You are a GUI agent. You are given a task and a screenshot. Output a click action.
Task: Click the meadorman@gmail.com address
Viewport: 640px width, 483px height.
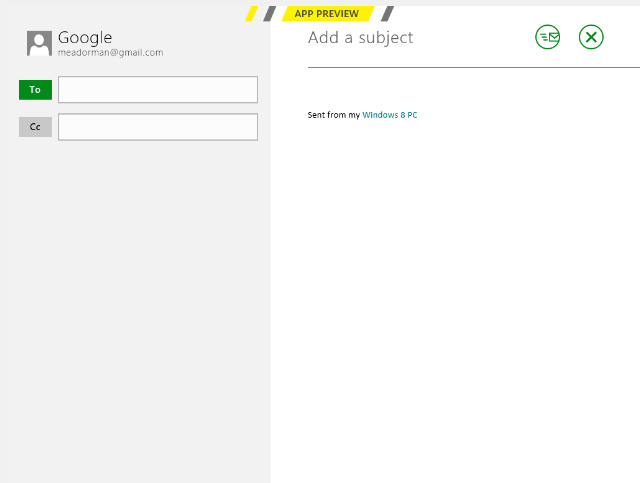click(x=110, y=53)
